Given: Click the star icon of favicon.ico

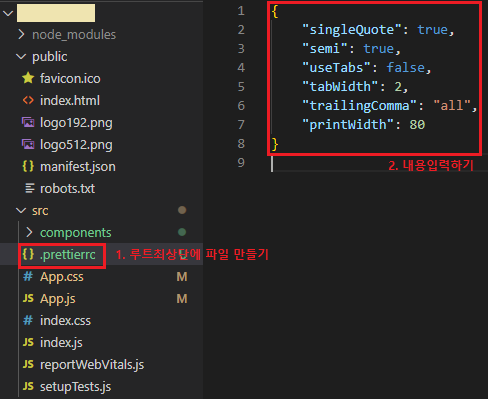Looking at the screenshot, I should [x=28, y=78].
